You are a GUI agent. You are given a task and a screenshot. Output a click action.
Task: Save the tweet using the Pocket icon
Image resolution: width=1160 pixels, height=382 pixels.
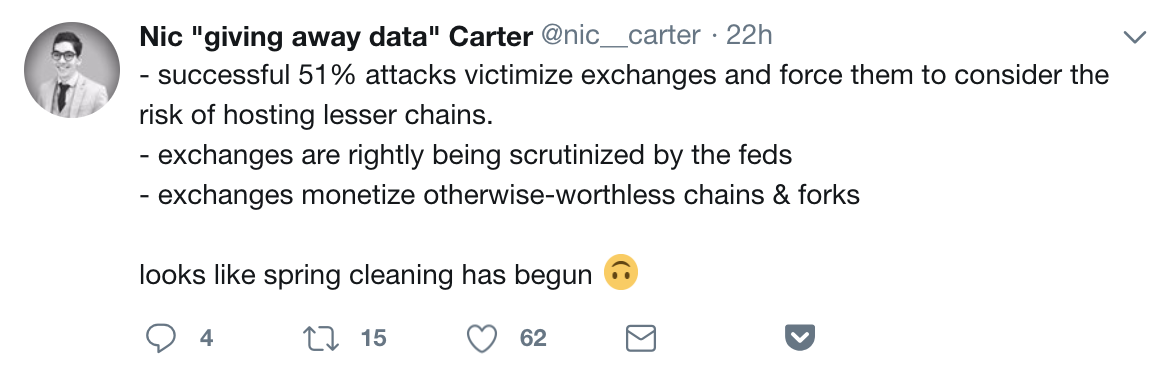tap(800, 338)
